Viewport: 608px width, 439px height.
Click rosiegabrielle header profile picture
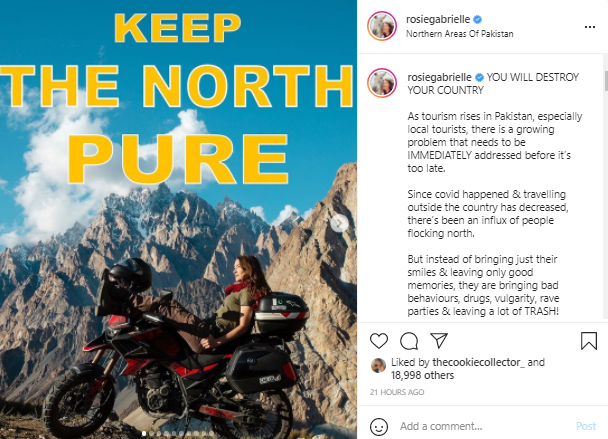click(x=382, y=26)
